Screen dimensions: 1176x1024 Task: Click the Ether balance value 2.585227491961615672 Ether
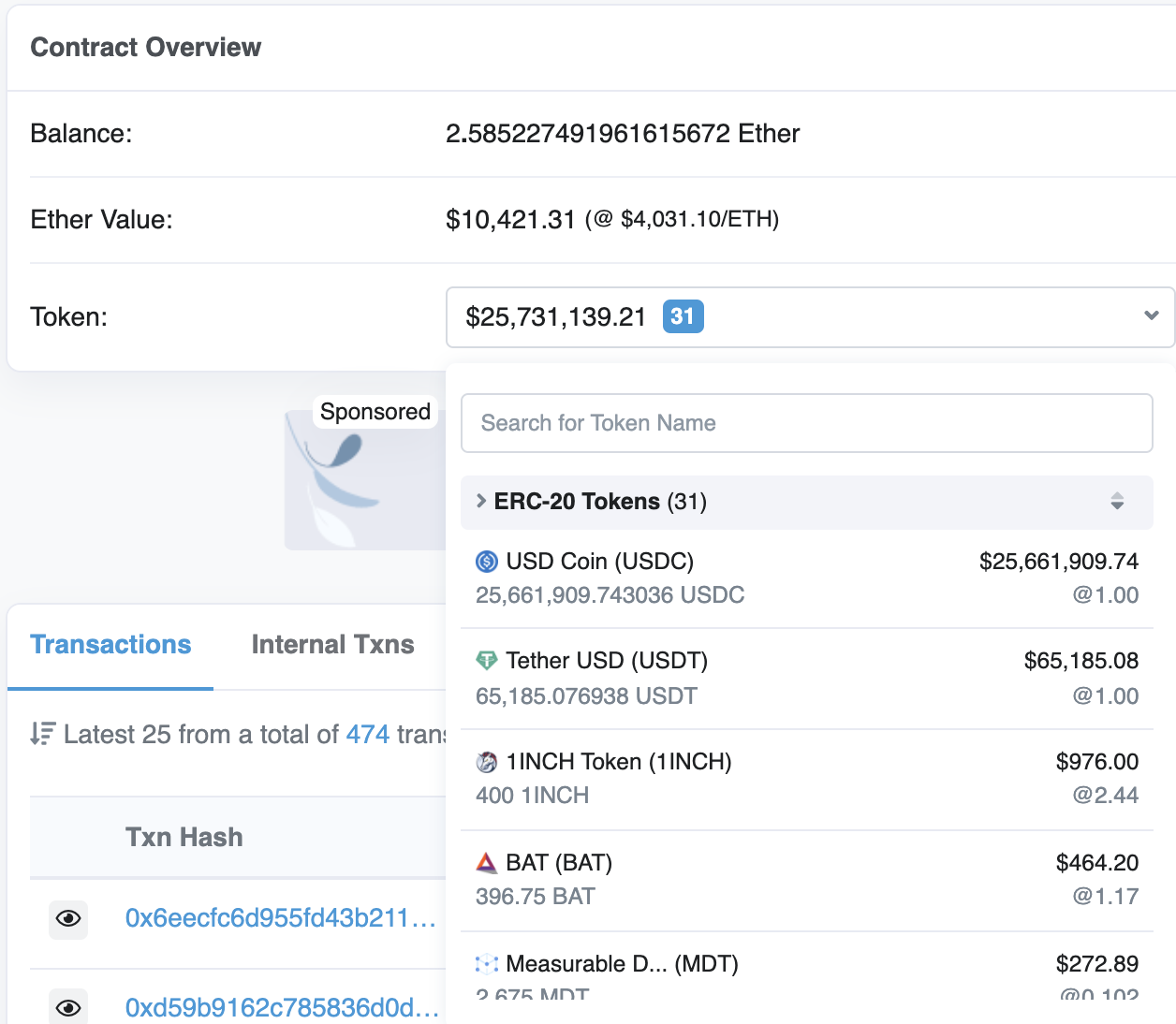(x=623, y=134)
